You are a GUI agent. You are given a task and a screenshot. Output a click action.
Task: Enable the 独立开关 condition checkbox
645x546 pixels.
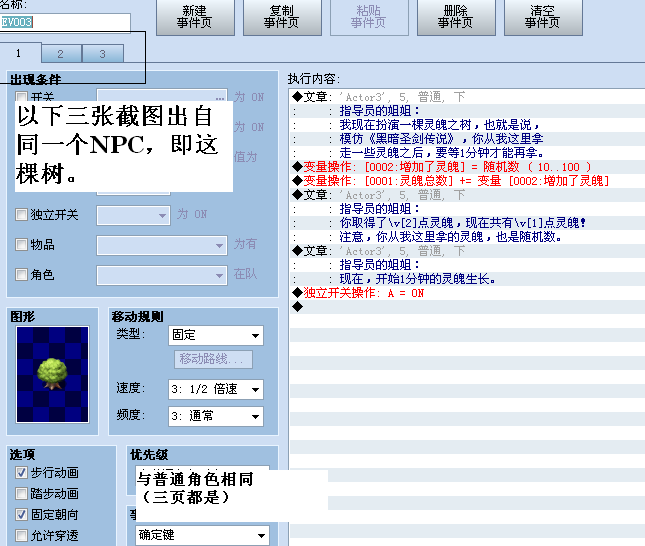21,214
